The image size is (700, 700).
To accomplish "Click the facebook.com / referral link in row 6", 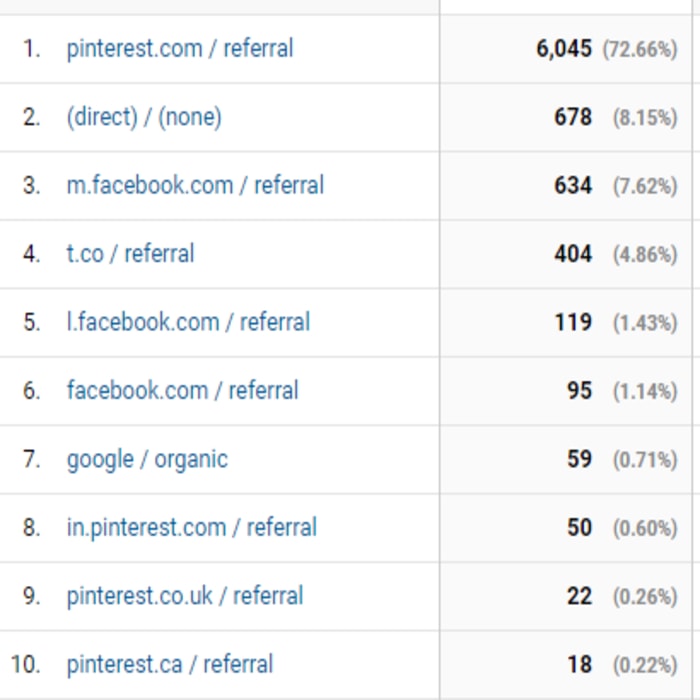I will [182, 391].
